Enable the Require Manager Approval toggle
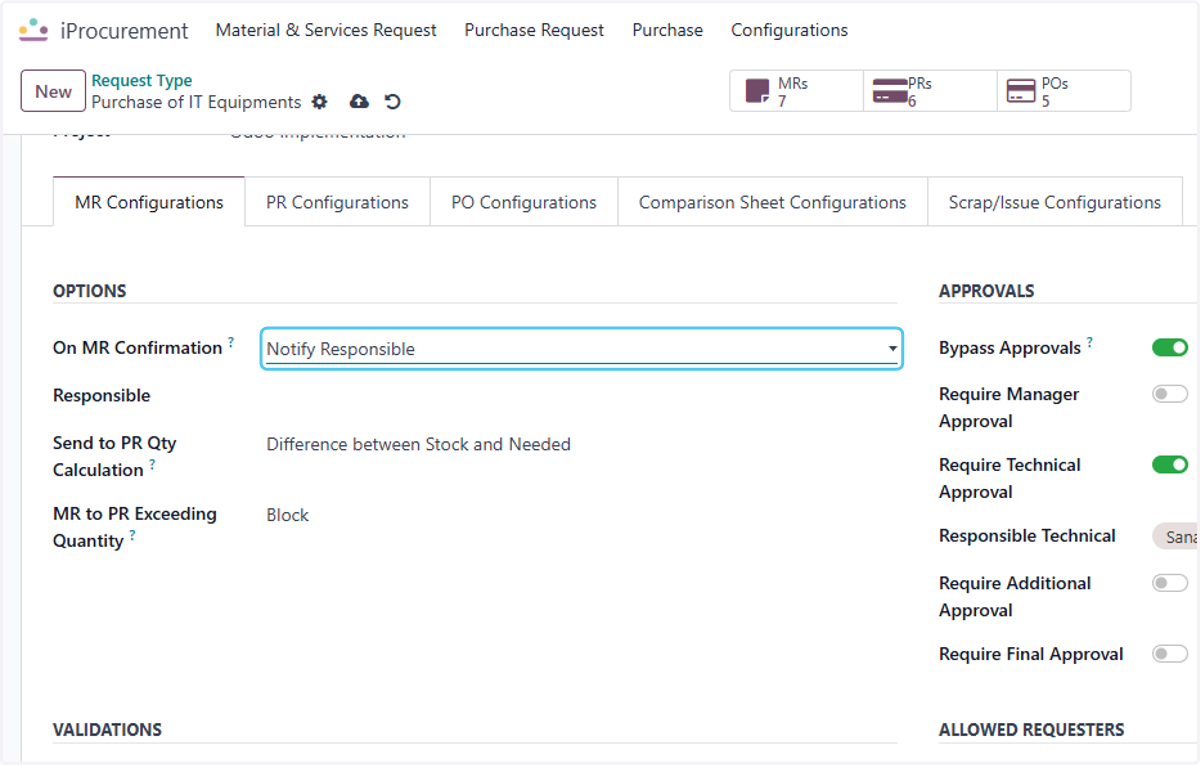This screenshot has width=1200, height=765. coord(1170,394)
